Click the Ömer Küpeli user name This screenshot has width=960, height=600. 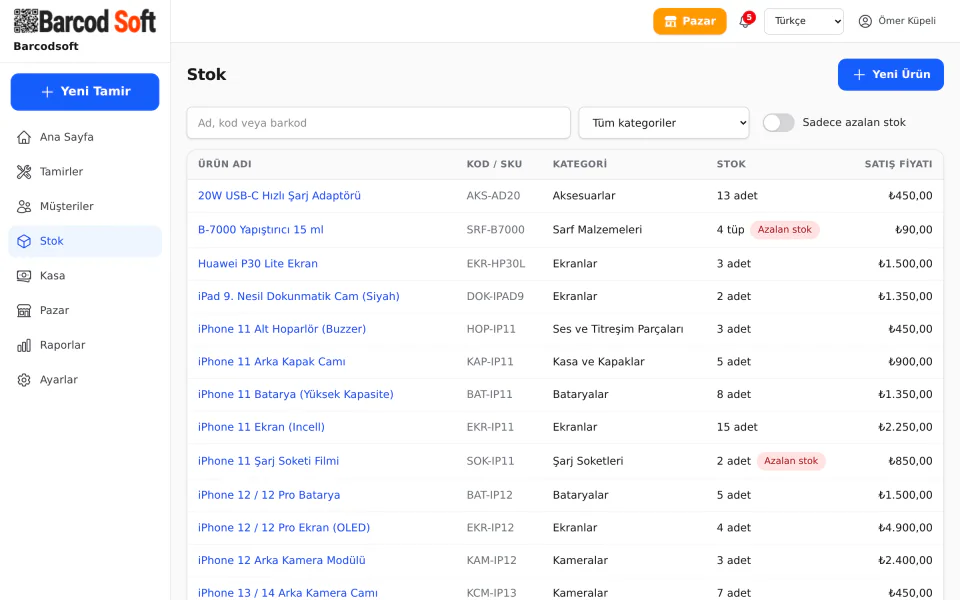point(907,21)
